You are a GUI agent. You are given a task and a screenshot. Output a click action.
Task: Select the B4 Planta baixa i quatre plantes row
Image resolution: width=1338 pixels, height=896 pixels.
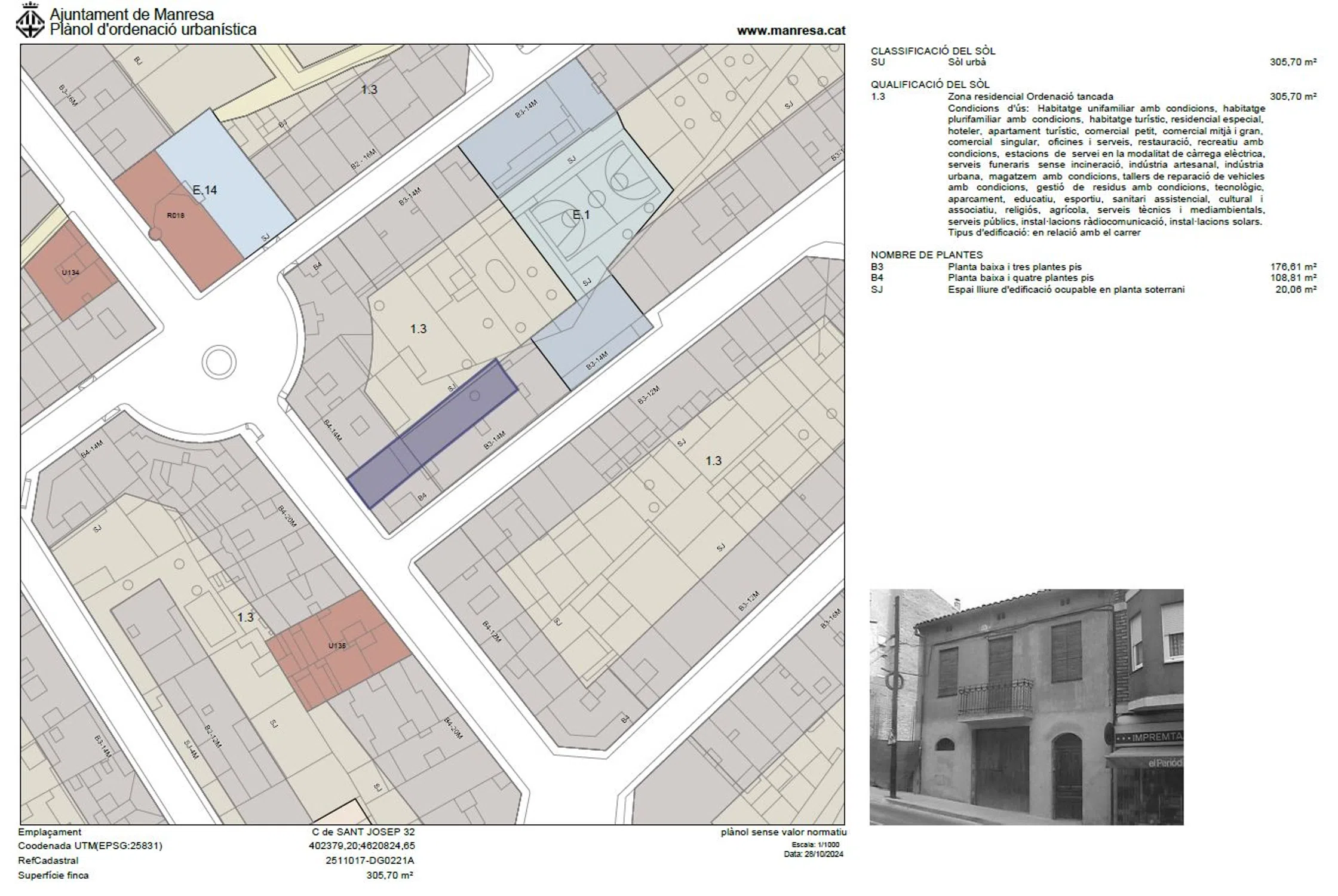pos(1020,278)
